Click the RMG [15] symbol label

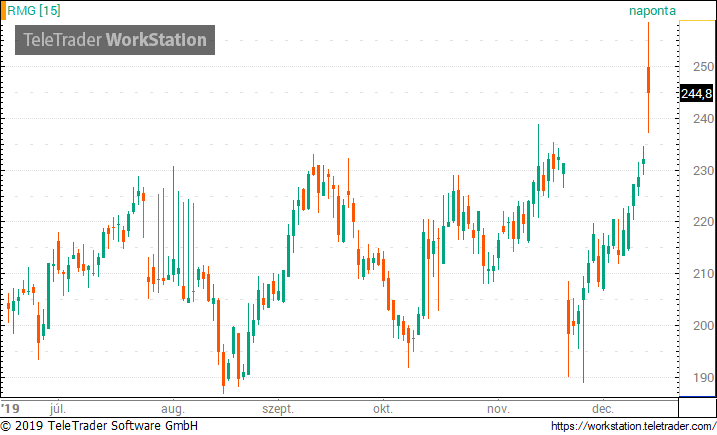tap(34, 11)
